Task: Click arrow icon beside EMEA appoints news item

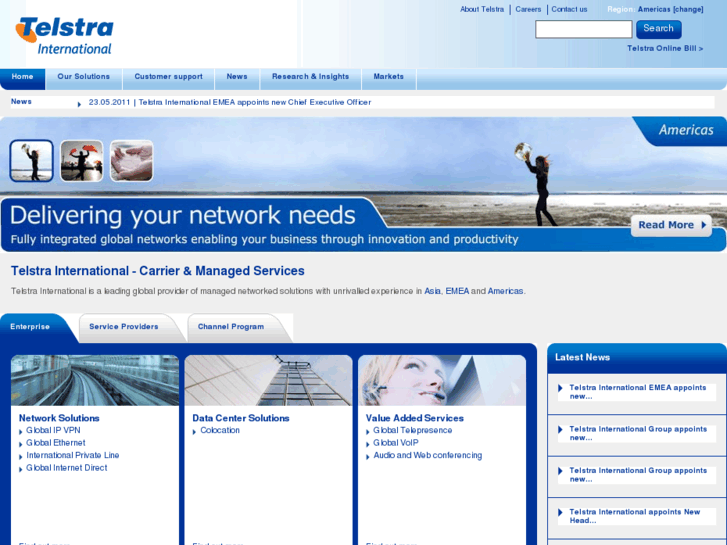Action: click(560, 388)
